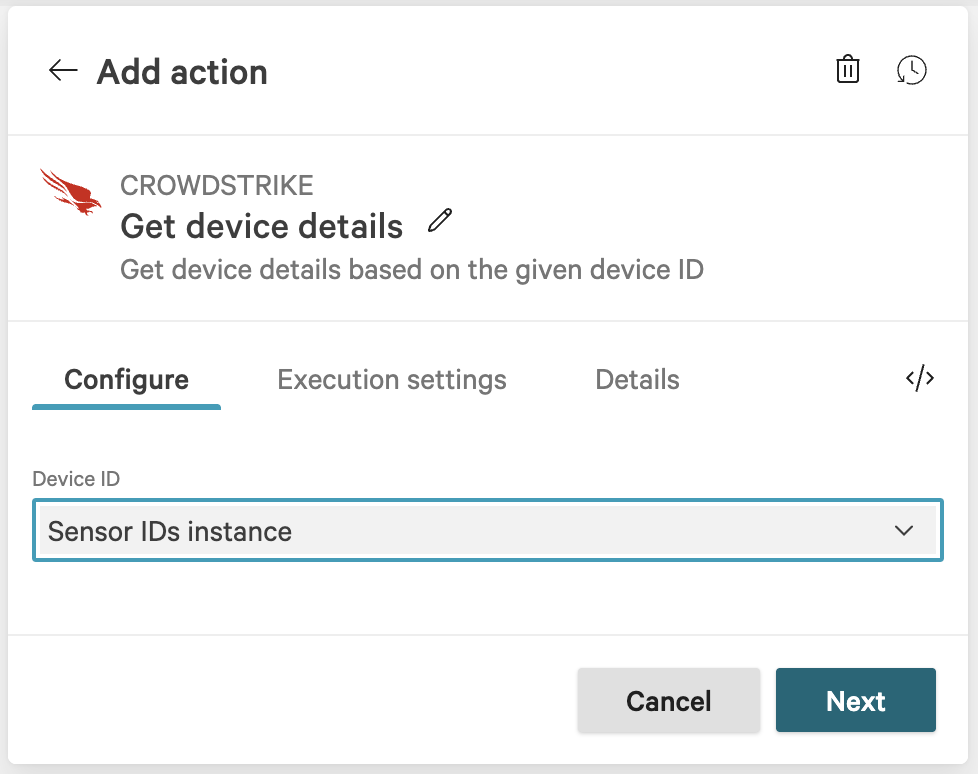The image size is (978, 774).
Task: Switch to the Execution settings tab
Action: 391,380
